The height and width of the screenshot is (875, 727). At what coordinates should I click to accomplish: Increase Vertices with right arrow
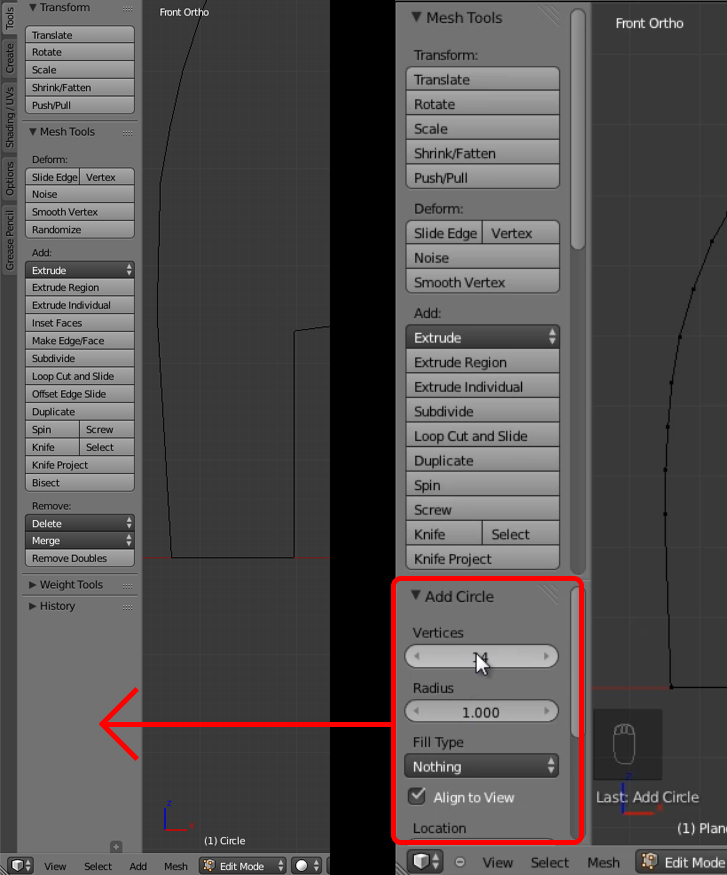(x=546, y=656)
